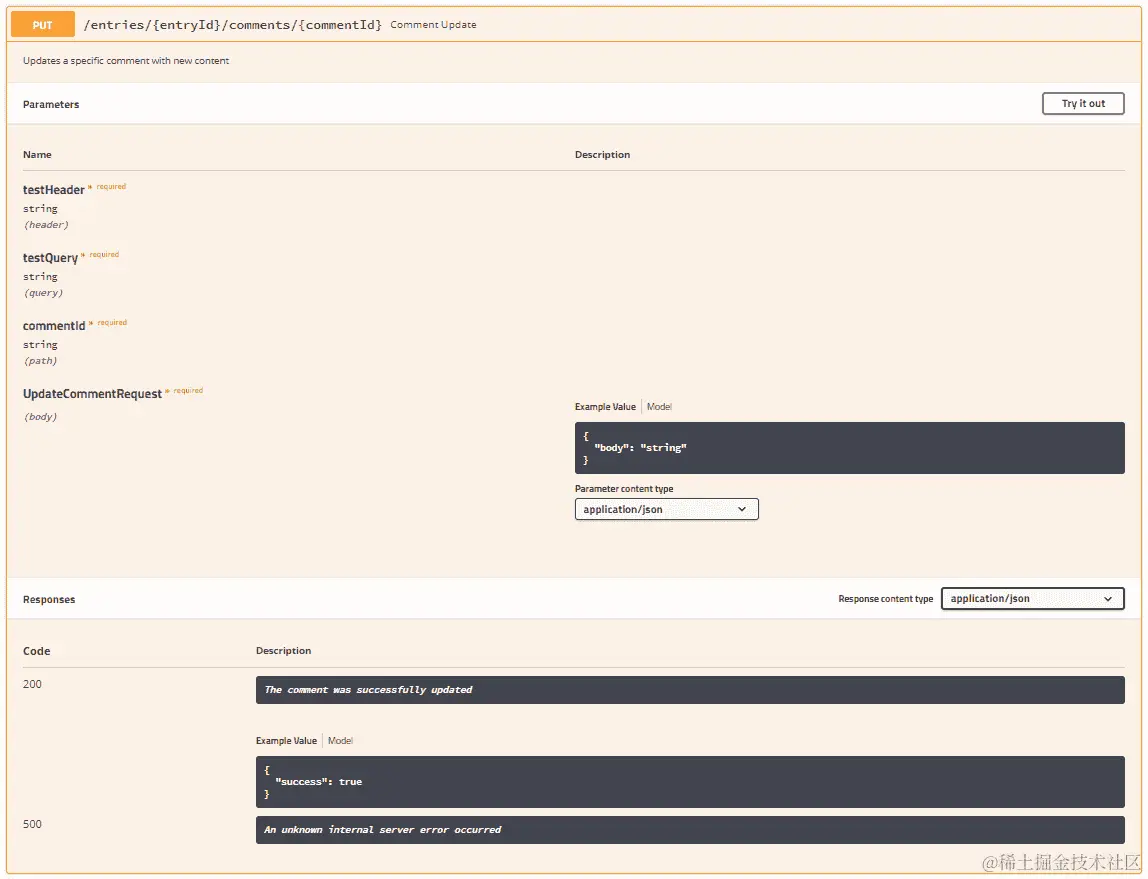Click the 'The comment was successfully updated' banner
1148x879 pixels.
click(690, 689)
